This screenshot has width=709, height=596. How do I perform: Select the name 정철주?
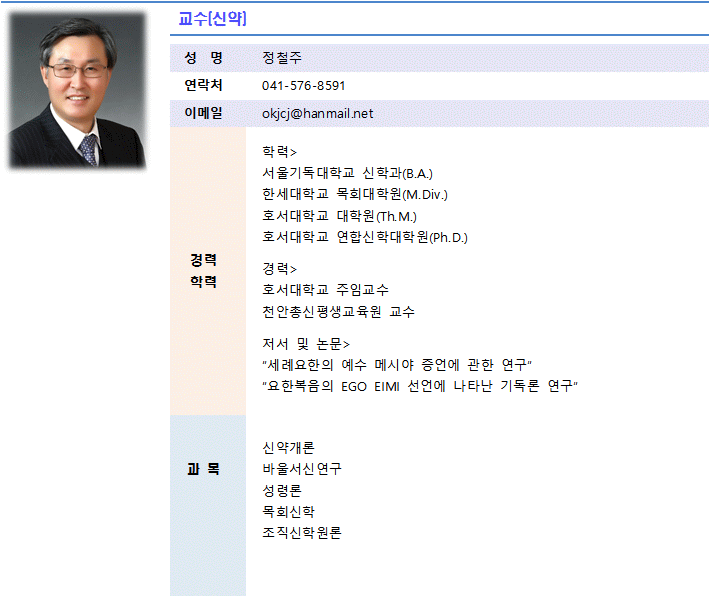click(282, 58)
